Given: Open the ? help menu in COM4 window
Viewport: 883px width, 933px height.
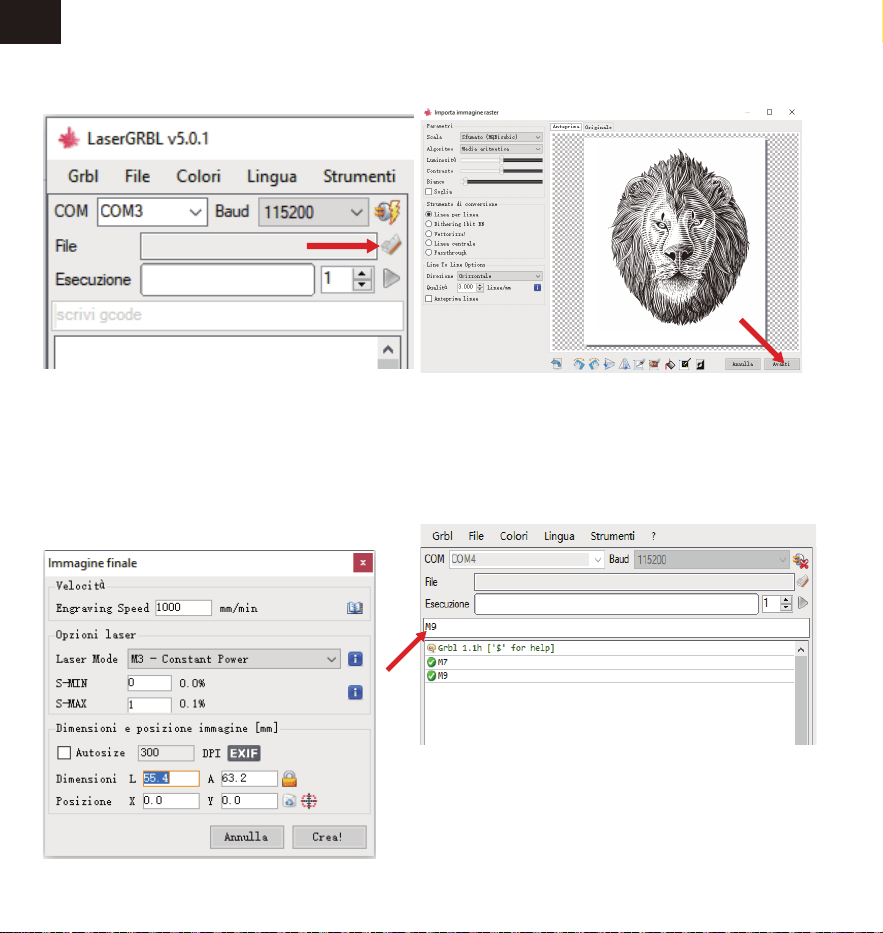Looking at the screenshot, I should pos(653,536).
